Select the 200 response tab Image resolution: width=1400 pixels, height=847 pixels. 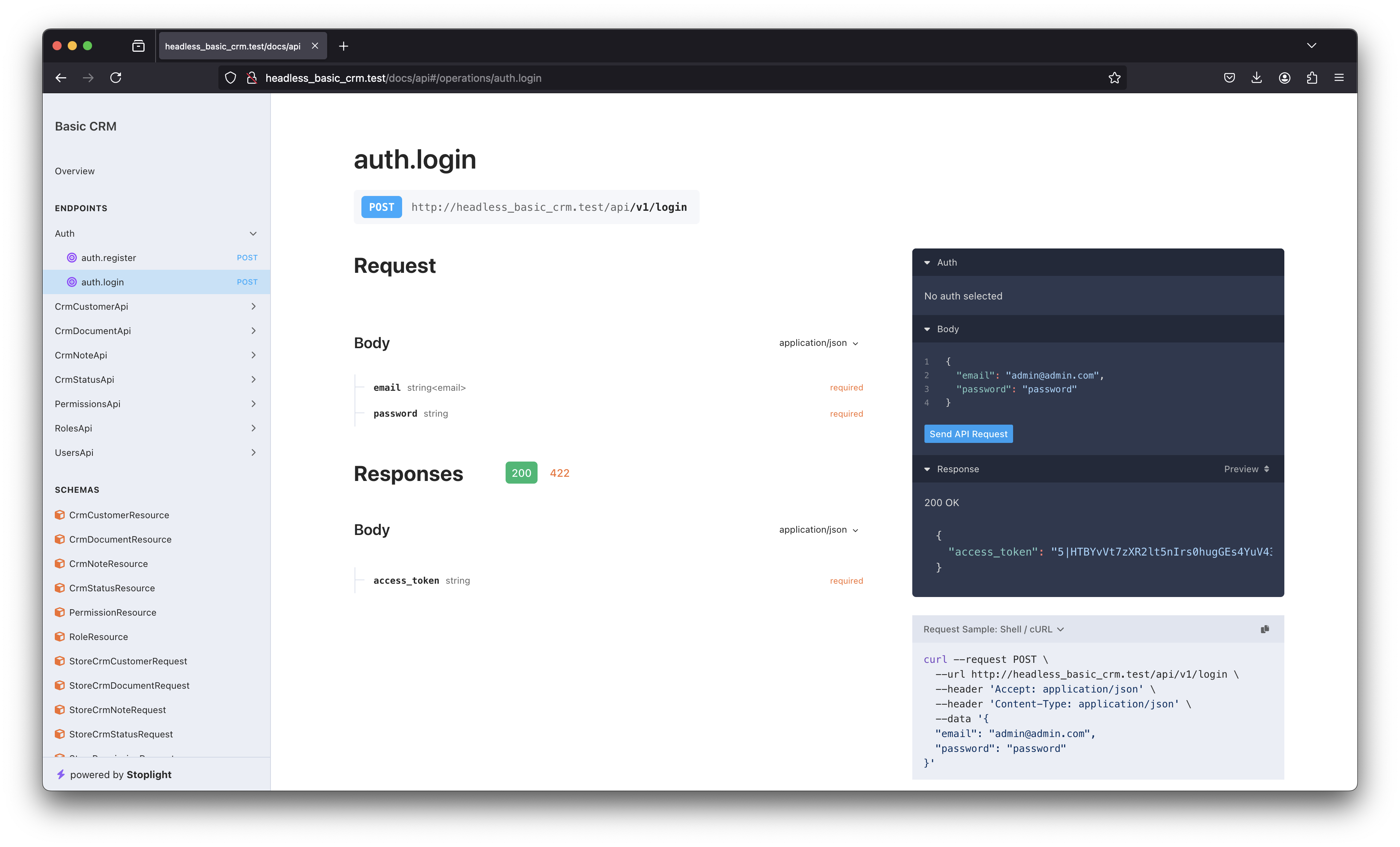point(521,473)
